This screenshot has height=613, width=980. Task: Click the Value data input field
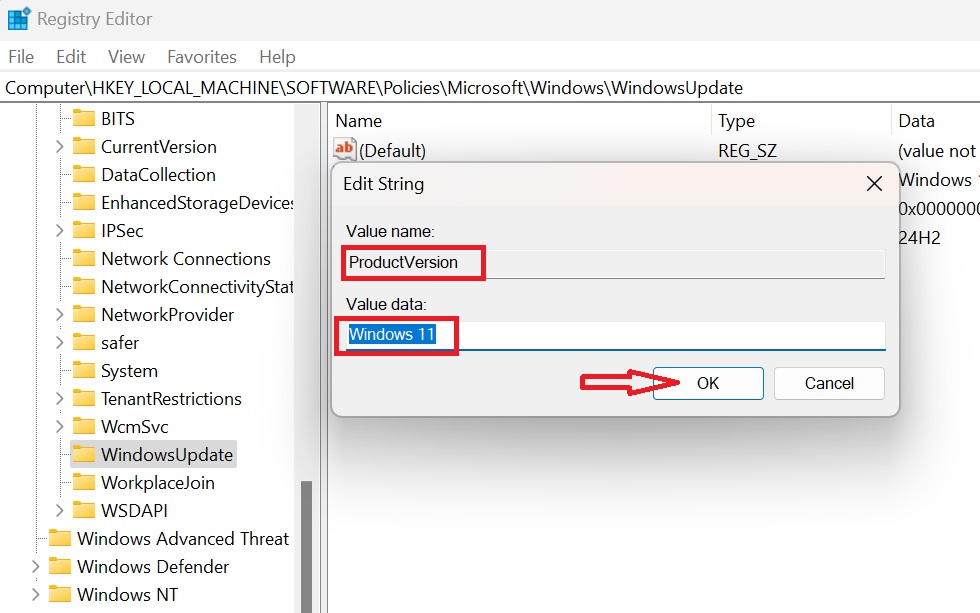[x=616, y=336]
